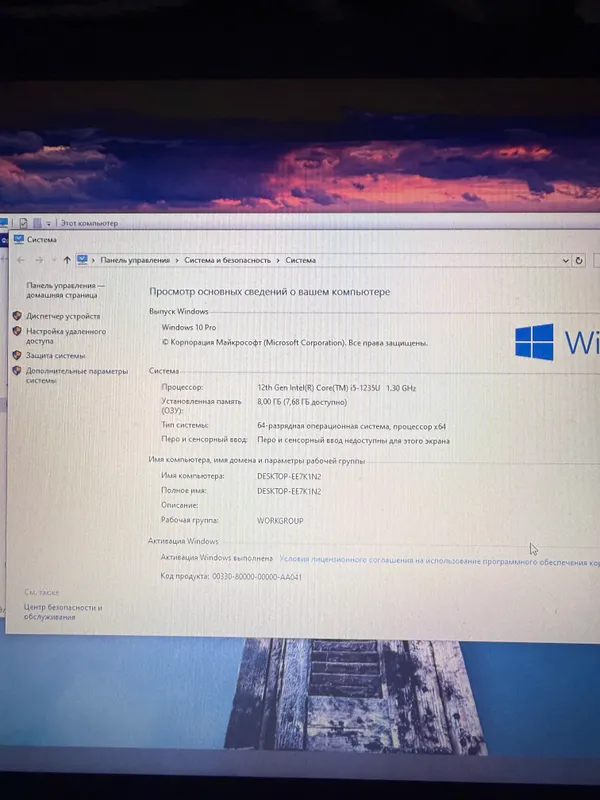This screenshot has width=600, height=800.
Task: Open recent locations dropdown beside forward arrow
Action: tap(54, 261)
